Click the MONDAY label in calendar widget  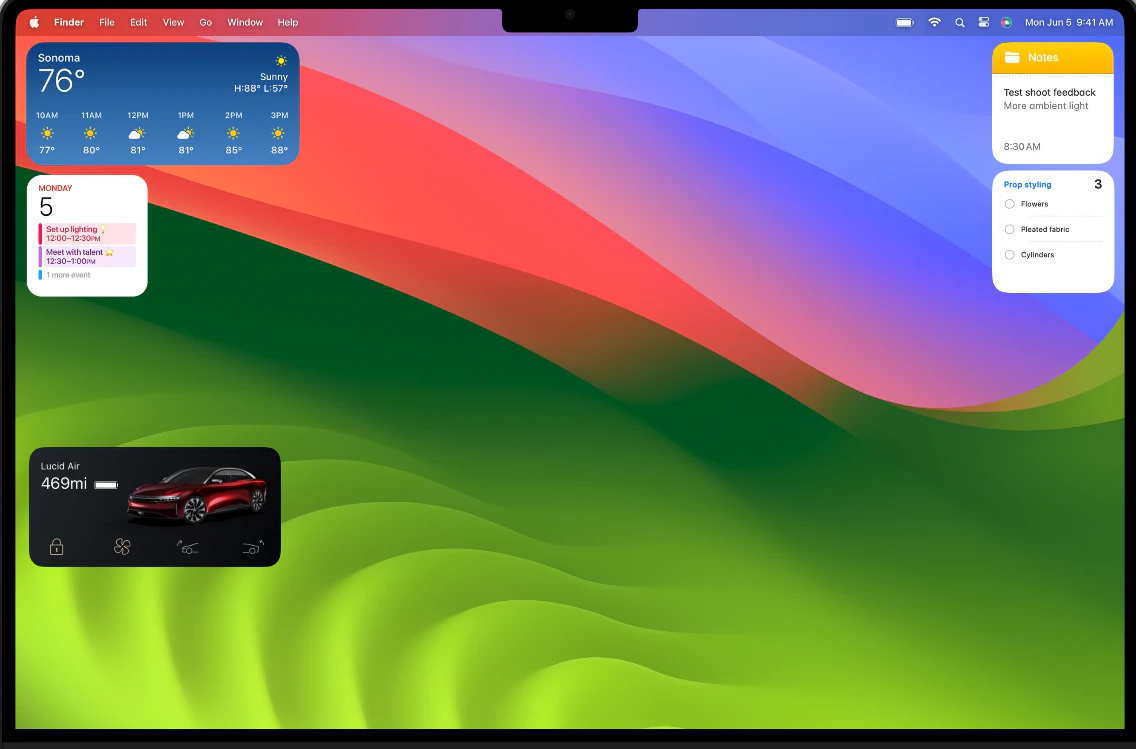click(x=55, y=188)
